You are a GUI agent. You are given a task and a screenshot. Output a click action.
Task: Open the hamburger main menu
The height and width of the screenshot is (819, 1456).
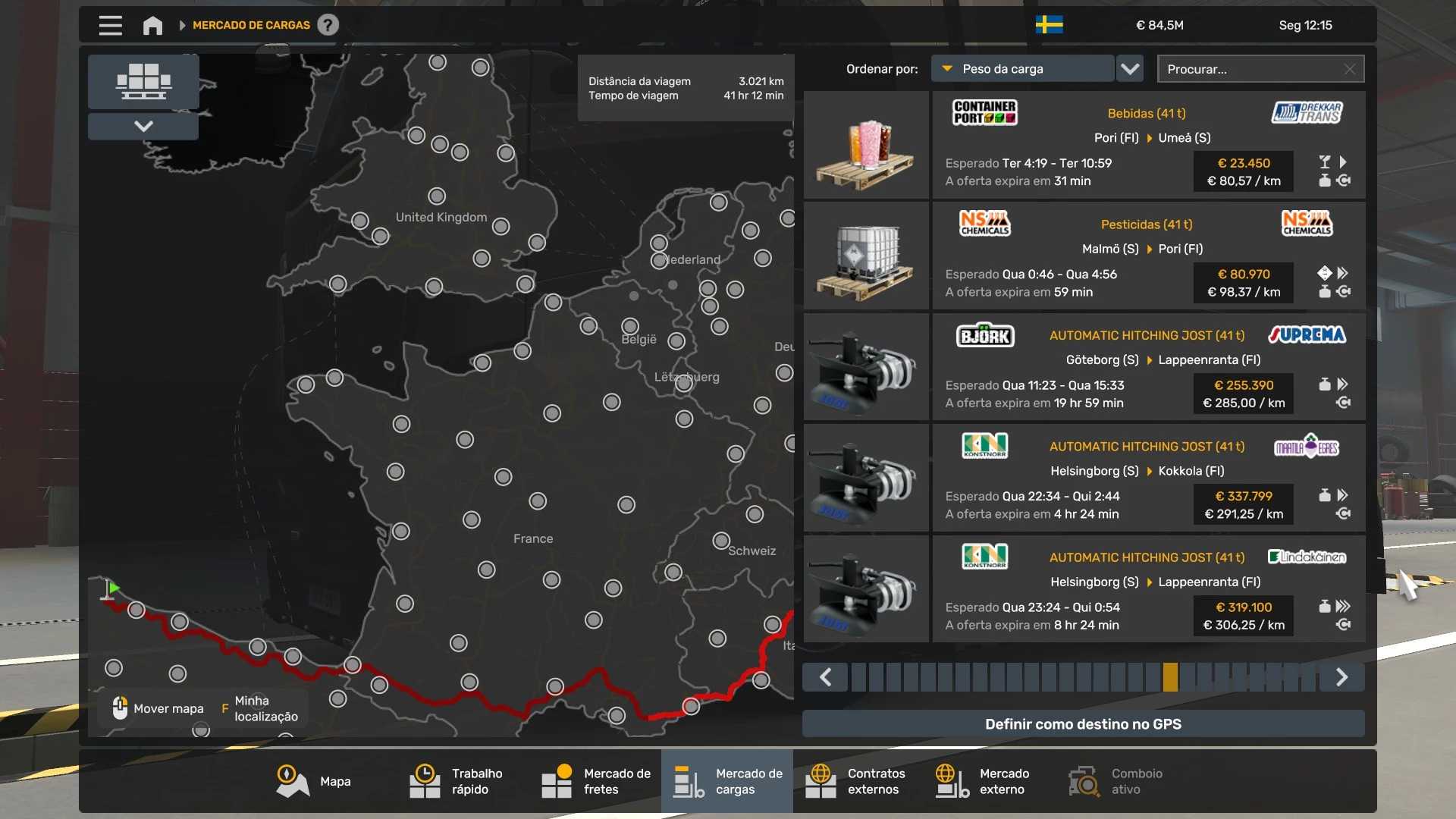coord(111,26)
